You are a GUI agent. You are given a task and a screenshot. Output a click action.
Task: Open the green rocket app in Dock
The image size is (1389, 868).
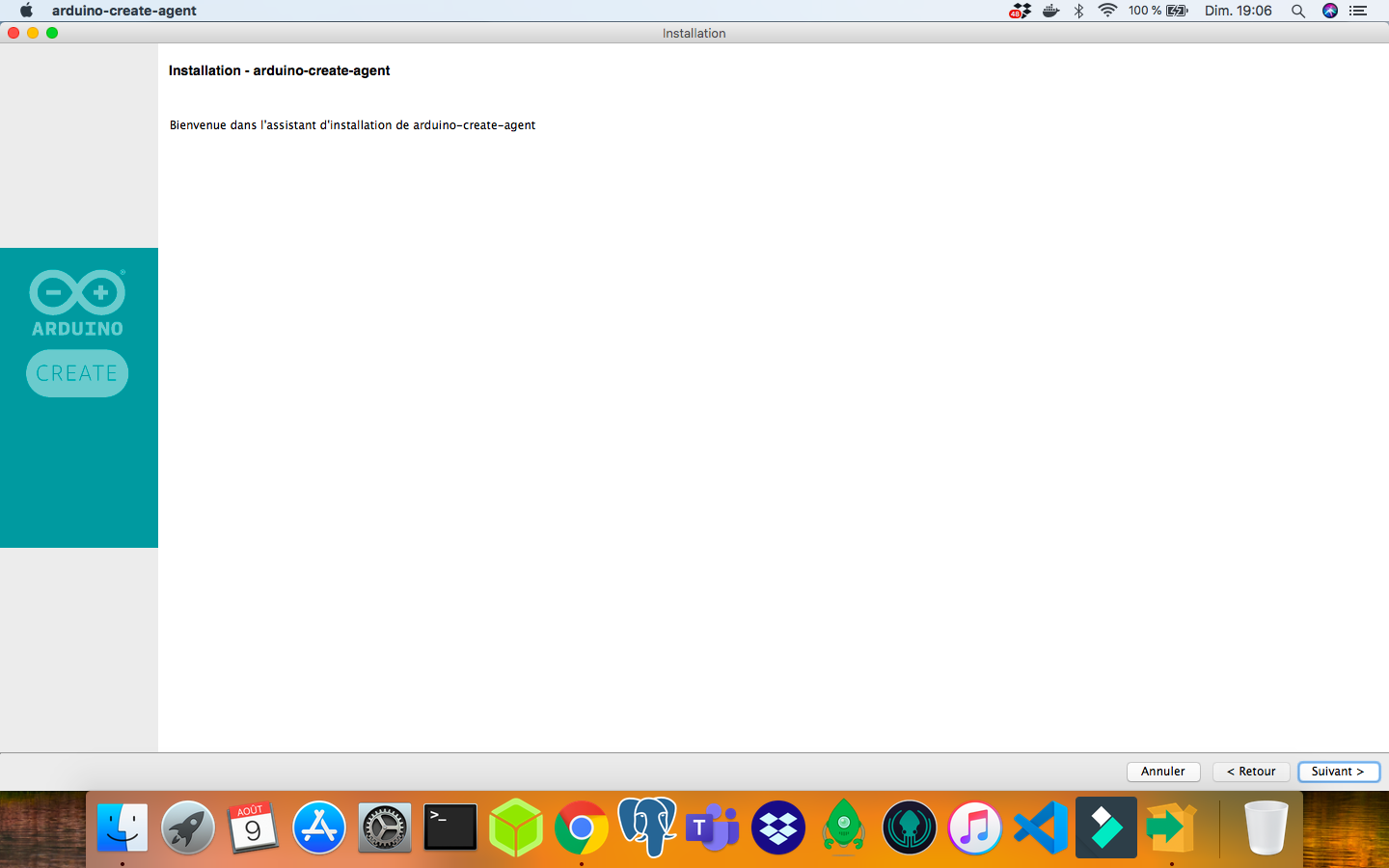[844, 827]
